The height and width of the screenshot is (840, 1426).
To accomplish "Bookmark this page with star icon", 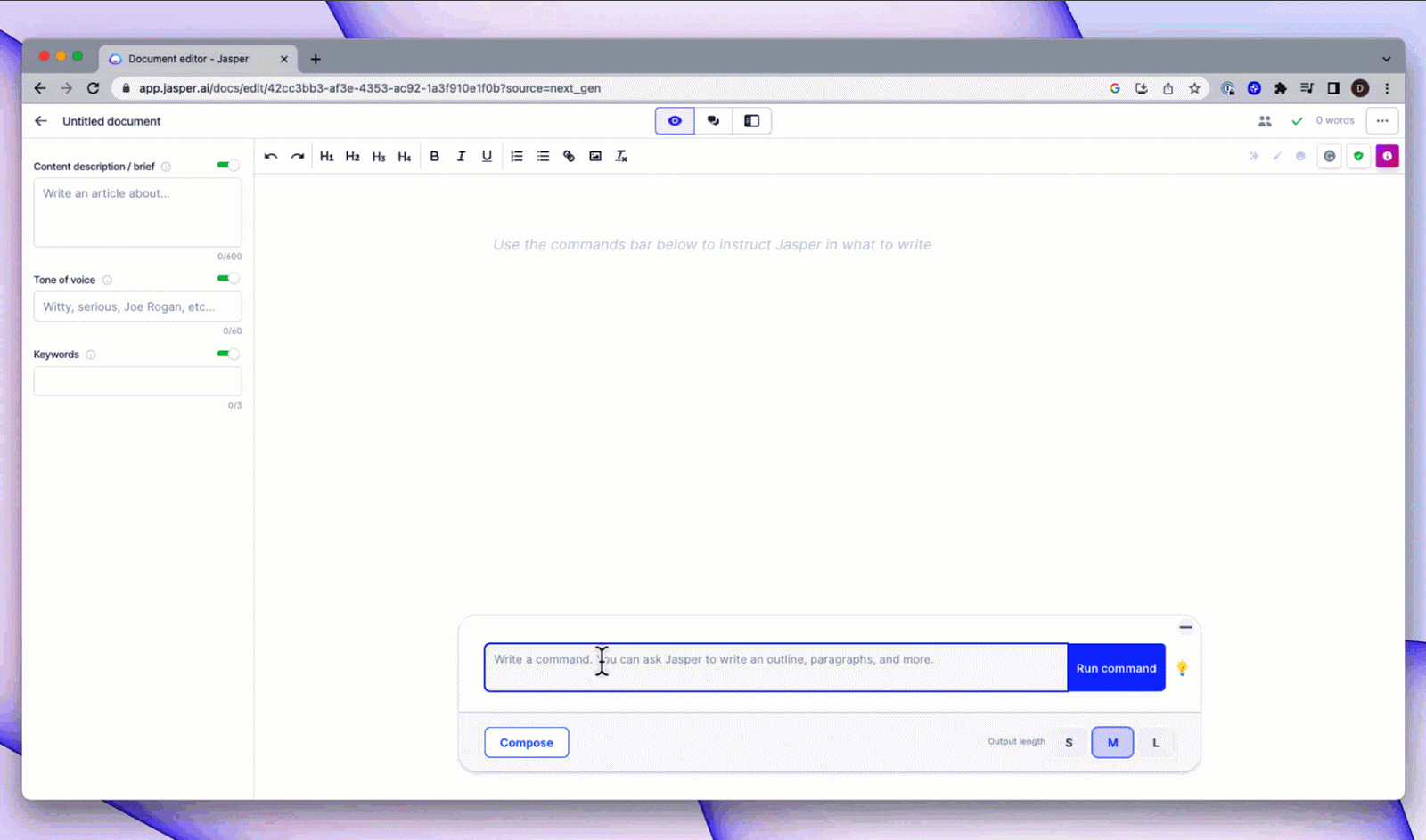I will (x=1194, y=88).
